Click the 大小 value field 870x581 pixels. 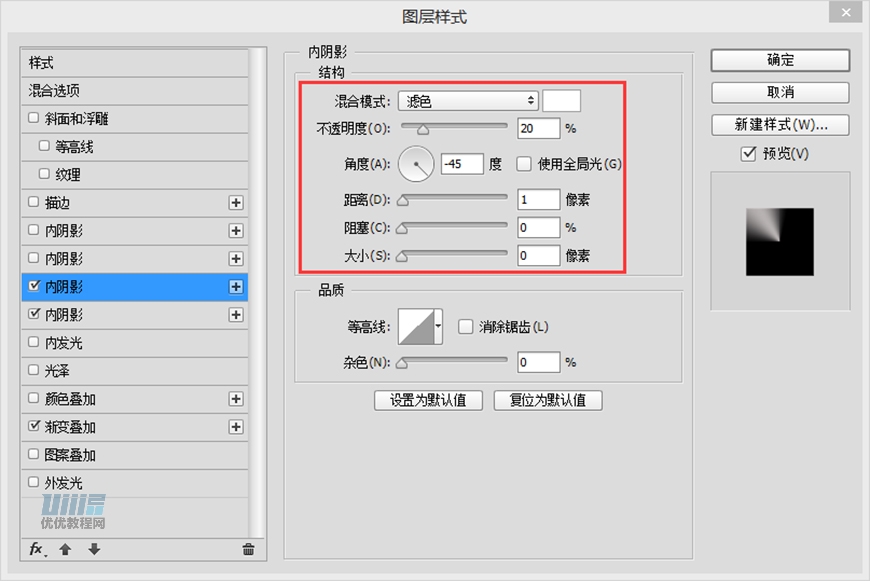tap(539, 255)
